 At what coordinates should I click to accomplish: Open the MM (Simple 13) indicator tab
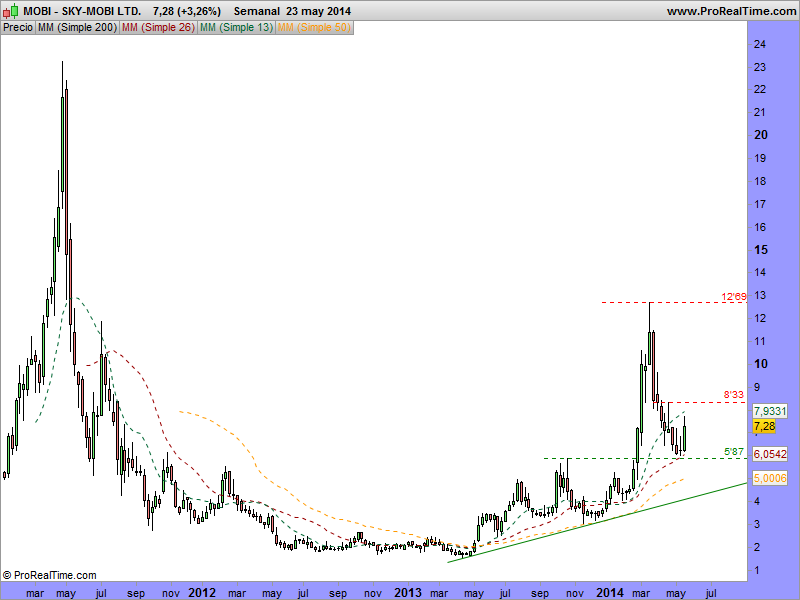click(236, 28)
